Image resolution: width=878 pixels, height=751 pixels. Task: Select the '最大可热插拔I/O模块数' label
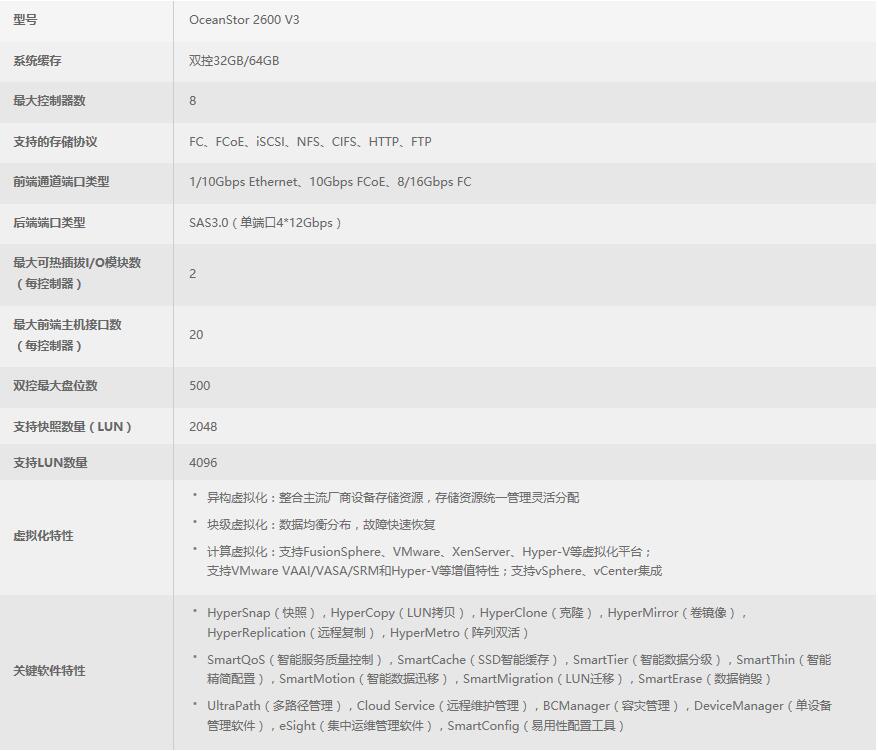tap(77, 263)
